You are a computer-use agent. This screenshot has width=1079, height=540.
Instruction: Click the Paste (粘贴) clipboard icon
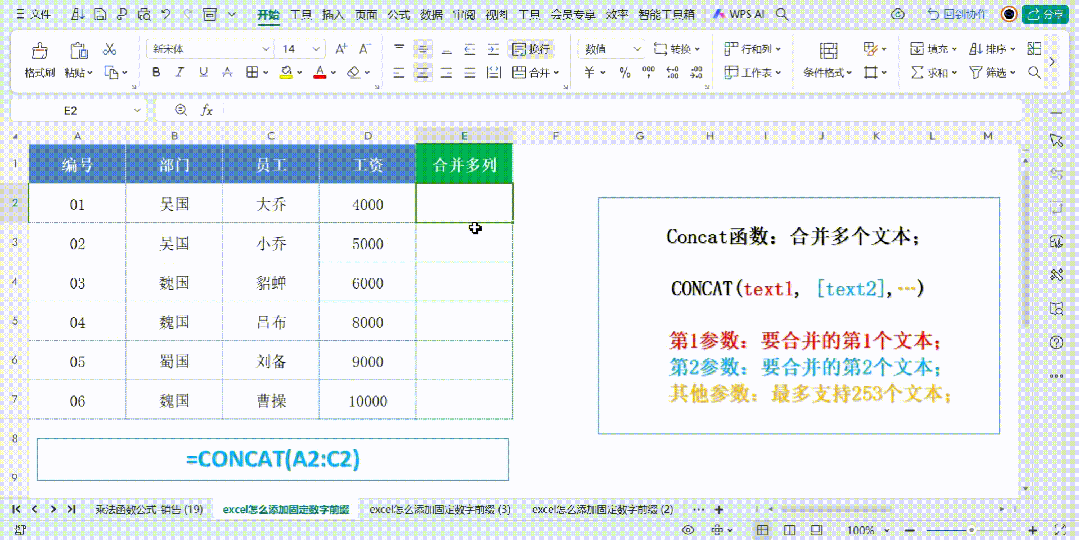[x=78, y=50]
